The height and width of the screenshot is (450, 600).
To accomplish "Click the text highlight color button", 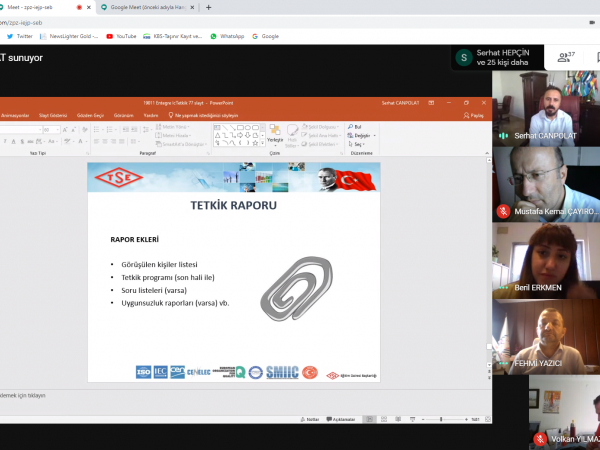I will pos(67,141).
